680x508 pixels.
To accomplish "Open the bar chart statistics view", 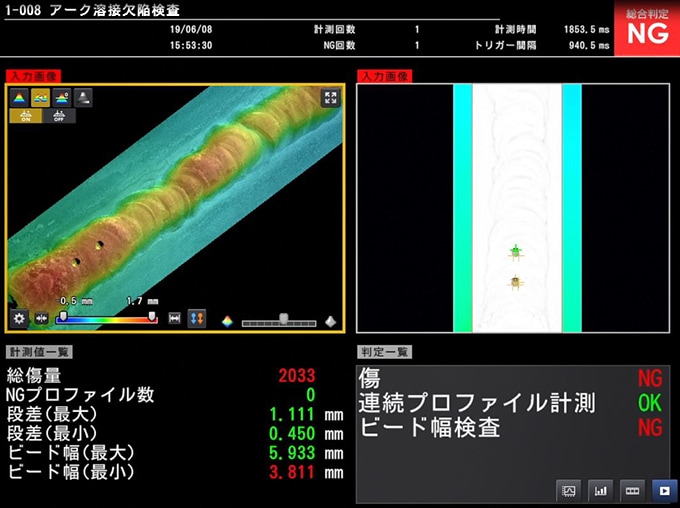I will tap(601, 490).
